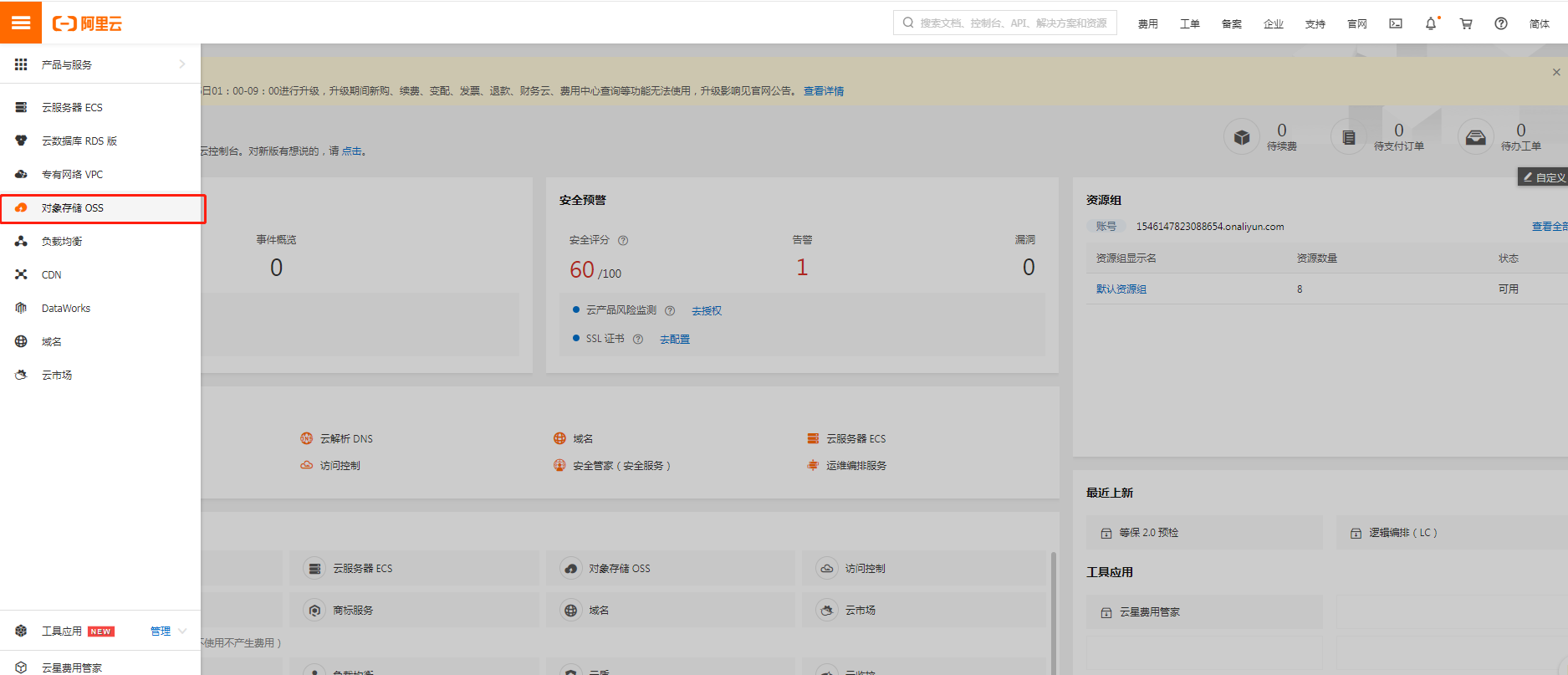Click the 待办工单 inbox icon
The height and width of the screenshot is (675, 1568).
[x=1476, y=137]
